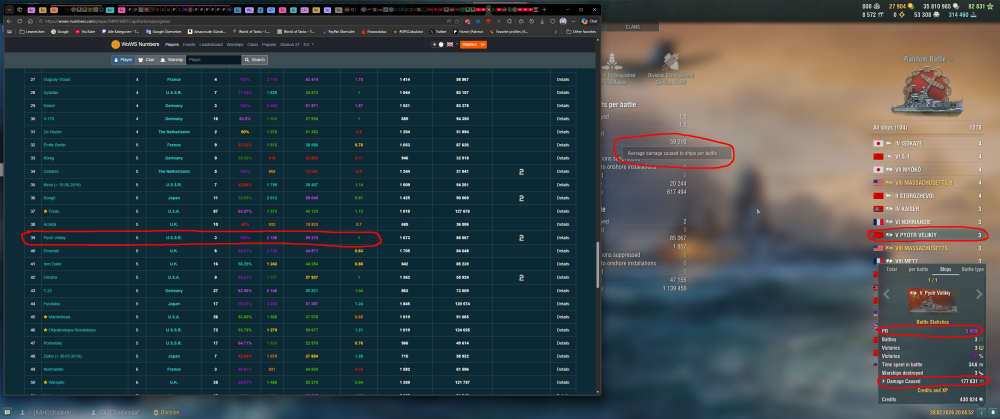This screenshot has height=419, width=1000.
Task: Select the Clan search mode button
Action: (x=147, y=59)
